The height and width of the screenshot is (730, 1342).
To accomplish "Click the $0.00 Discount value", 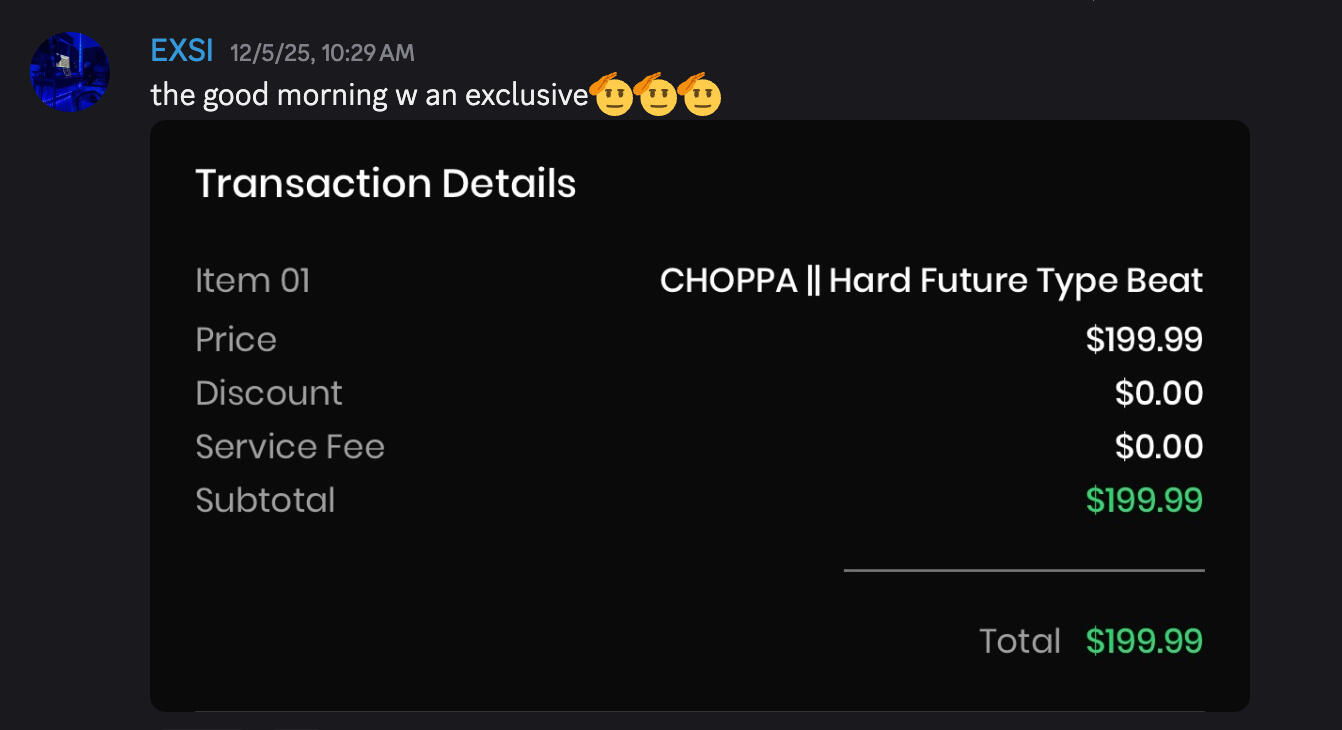I will click(1159, 393).
